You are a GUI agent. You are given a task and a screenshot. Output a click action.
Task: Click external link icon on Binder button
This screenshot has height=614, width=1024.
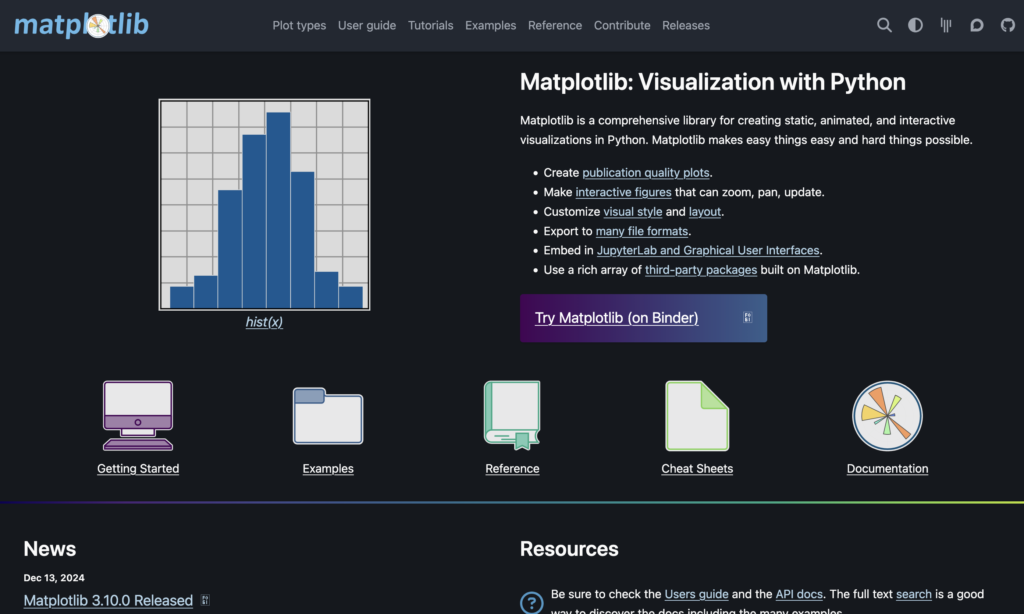pyautogui.click(x=748, y=317)
